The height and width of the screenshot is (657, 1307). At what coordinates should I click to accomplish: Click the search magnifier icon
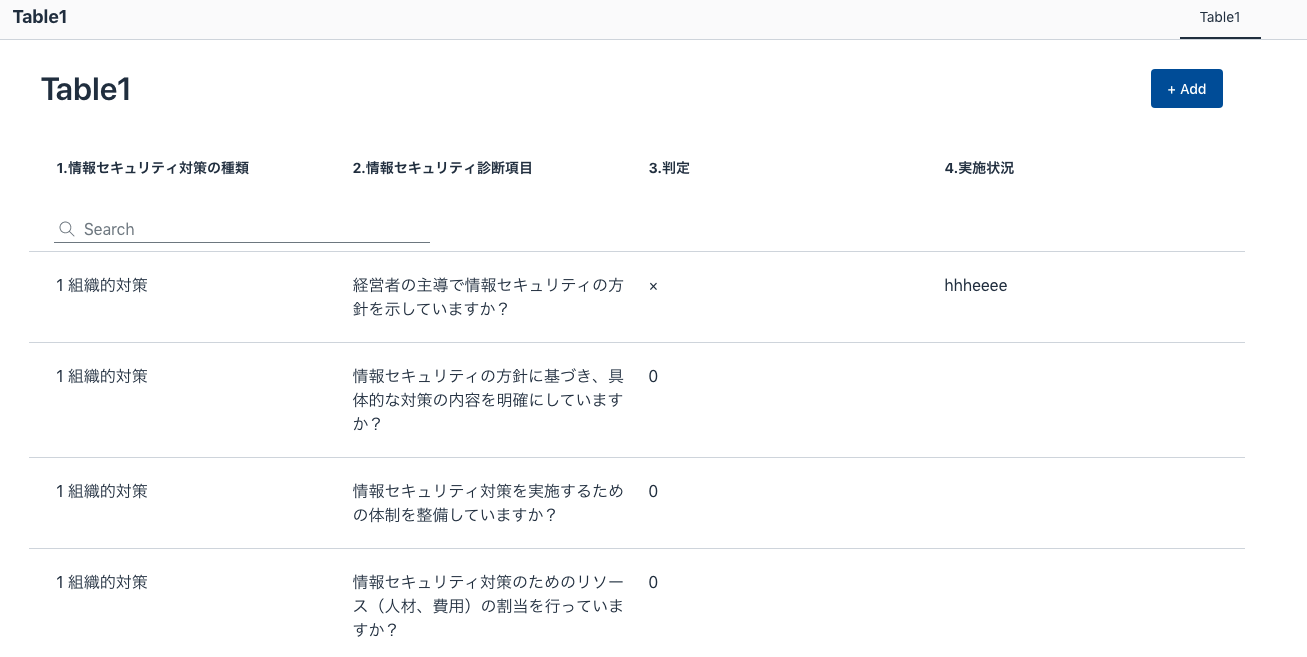pos(67,229)
